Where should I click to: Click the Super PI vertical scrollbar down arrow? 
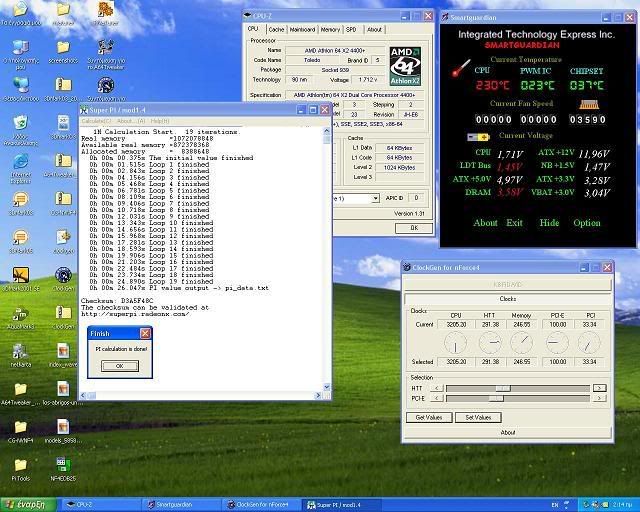[327, 387]
